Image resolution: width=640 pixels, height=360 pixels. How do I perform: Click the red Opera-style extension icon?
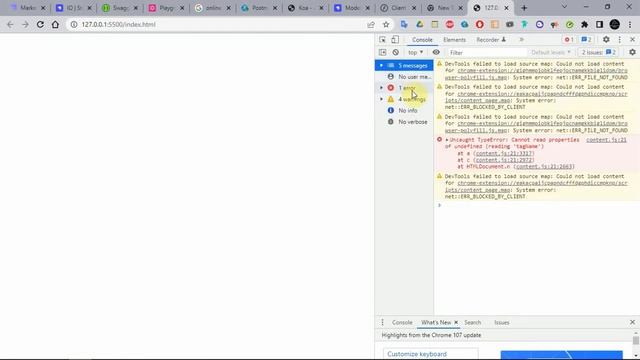point(480,24)
